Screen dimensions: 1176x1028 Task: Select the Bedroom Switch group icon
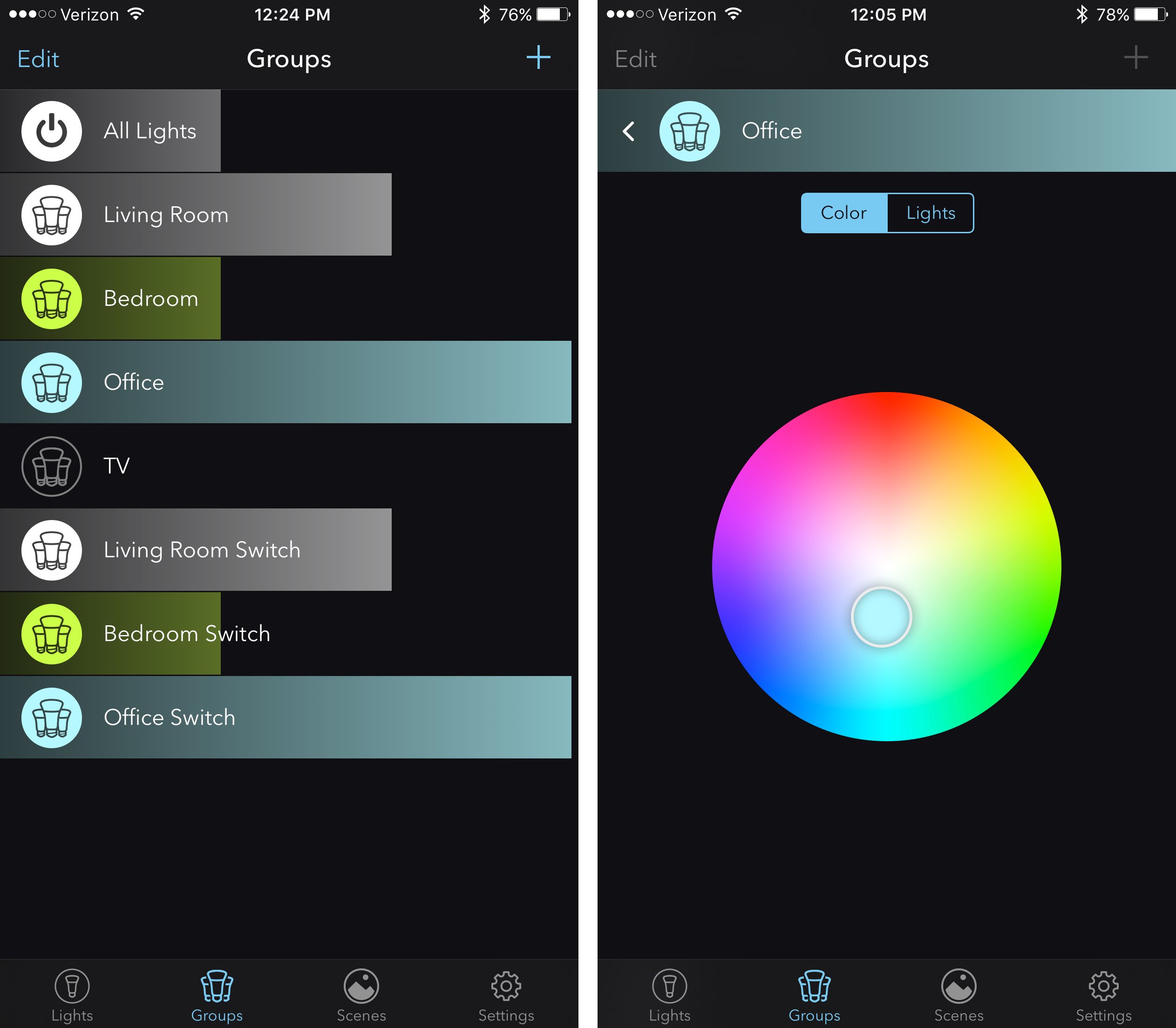[x=52, y=634]
